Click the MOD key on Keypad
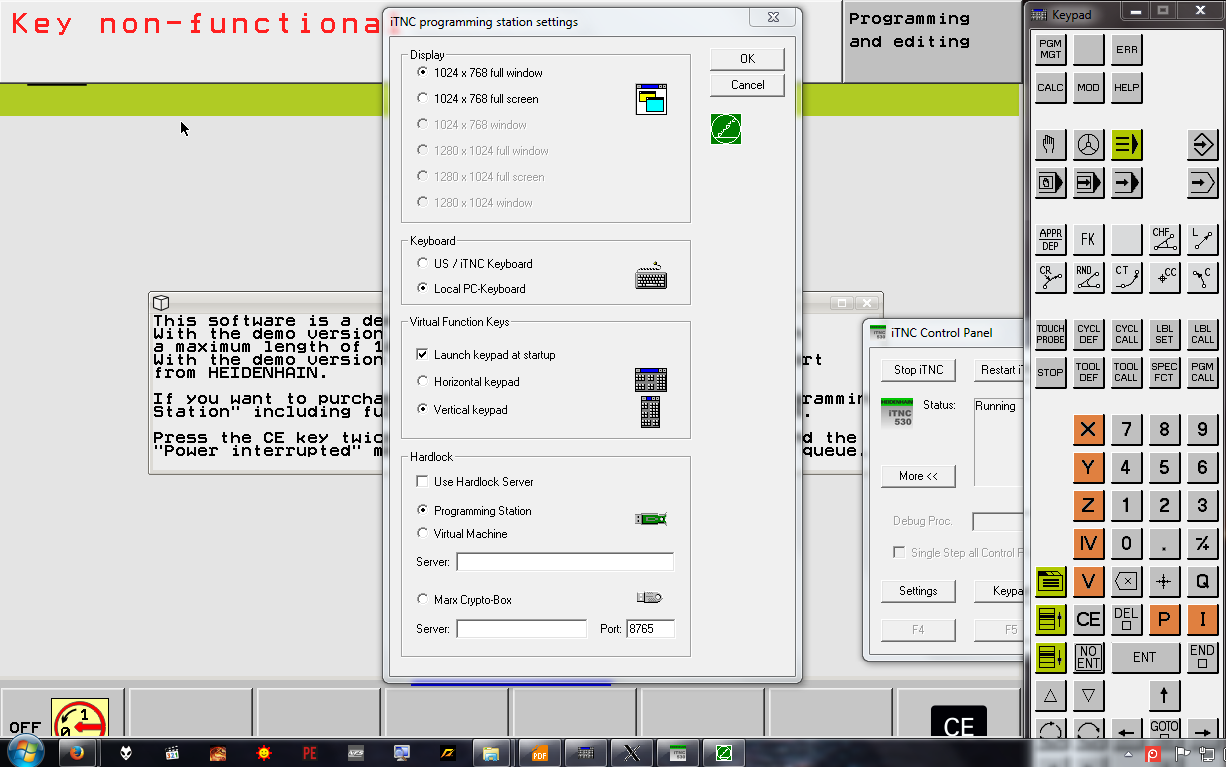 tap(1088, 87)
